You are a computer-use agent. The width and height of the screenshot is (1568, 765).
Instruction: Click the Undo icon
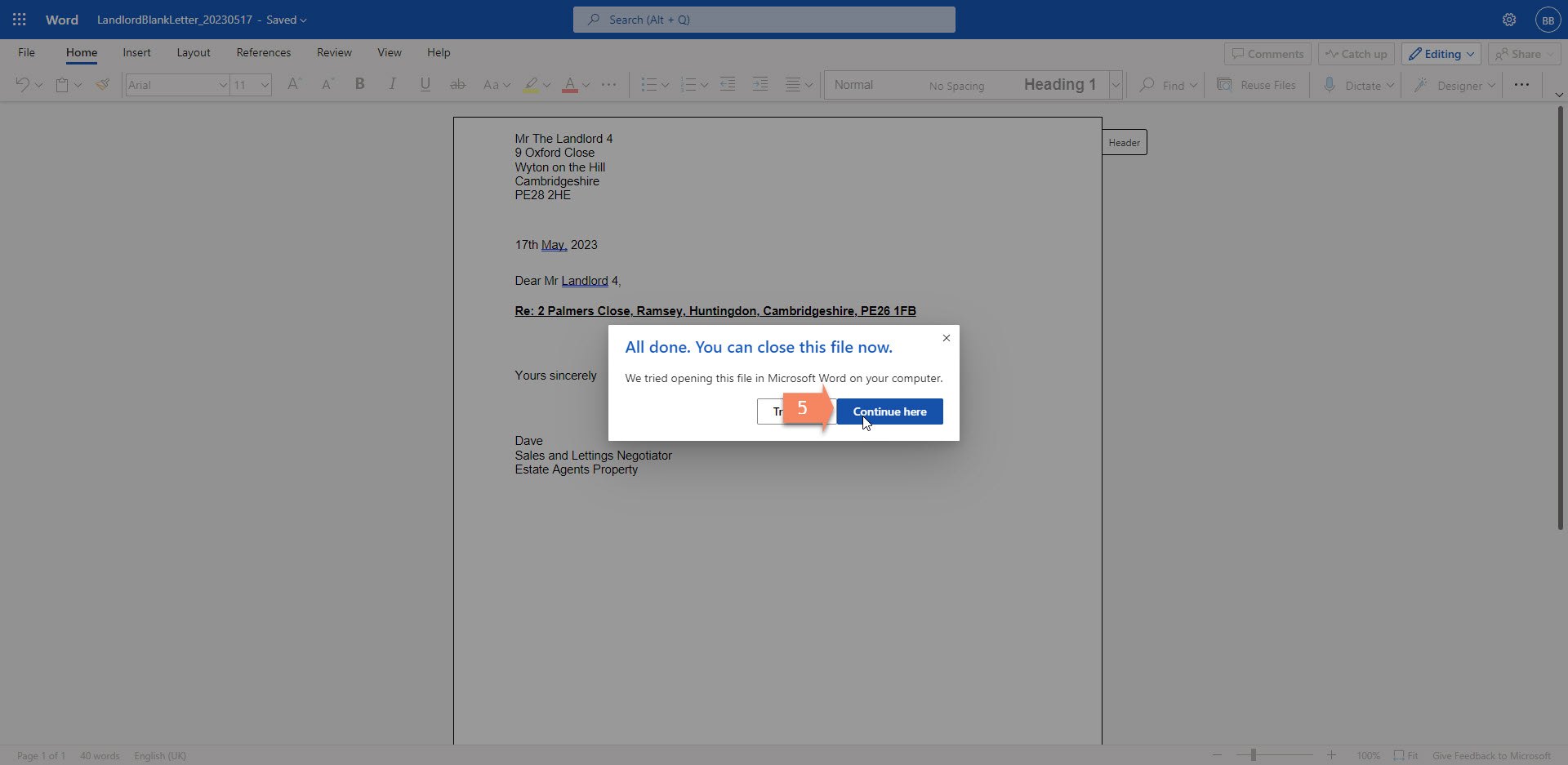pyautogui.click(x=22, y=84)
